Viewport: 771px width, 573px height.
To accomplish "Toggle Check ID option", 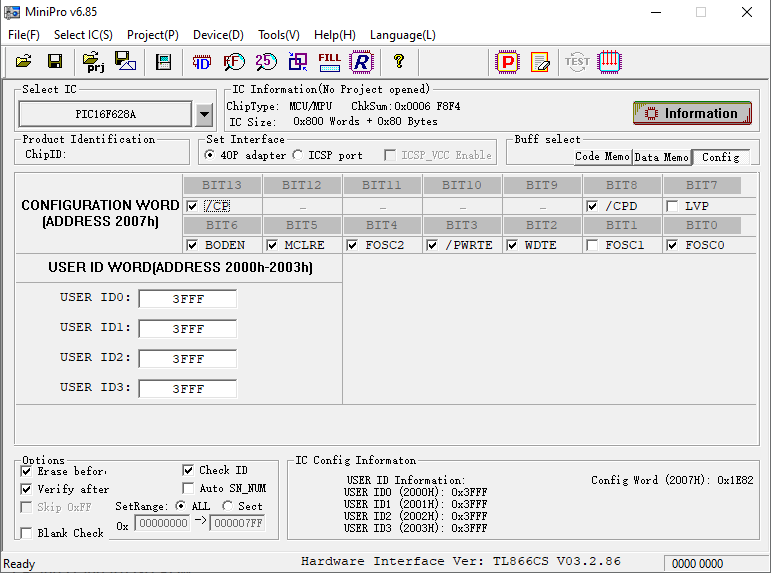I will (188, 470).
